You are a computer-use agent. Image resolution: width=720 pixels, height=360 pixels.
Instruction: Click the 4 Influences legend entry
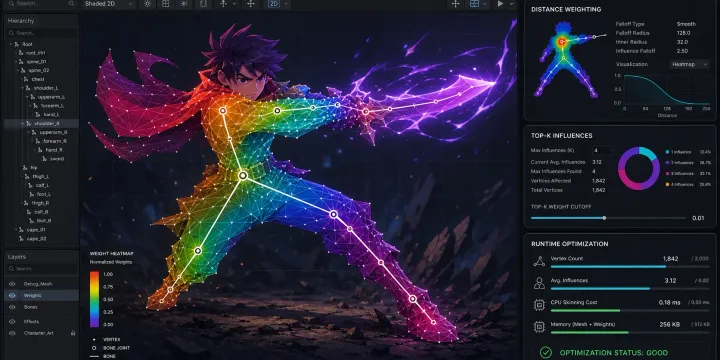(688, 185)
